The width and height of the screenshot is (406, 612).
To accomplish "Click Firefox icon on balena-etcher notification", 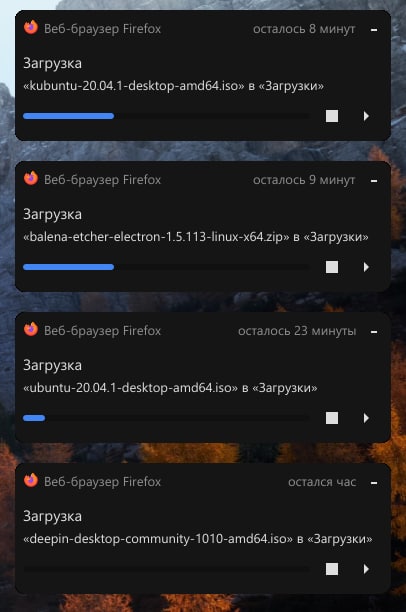I will pyautogui.click(x=31, y=178).
